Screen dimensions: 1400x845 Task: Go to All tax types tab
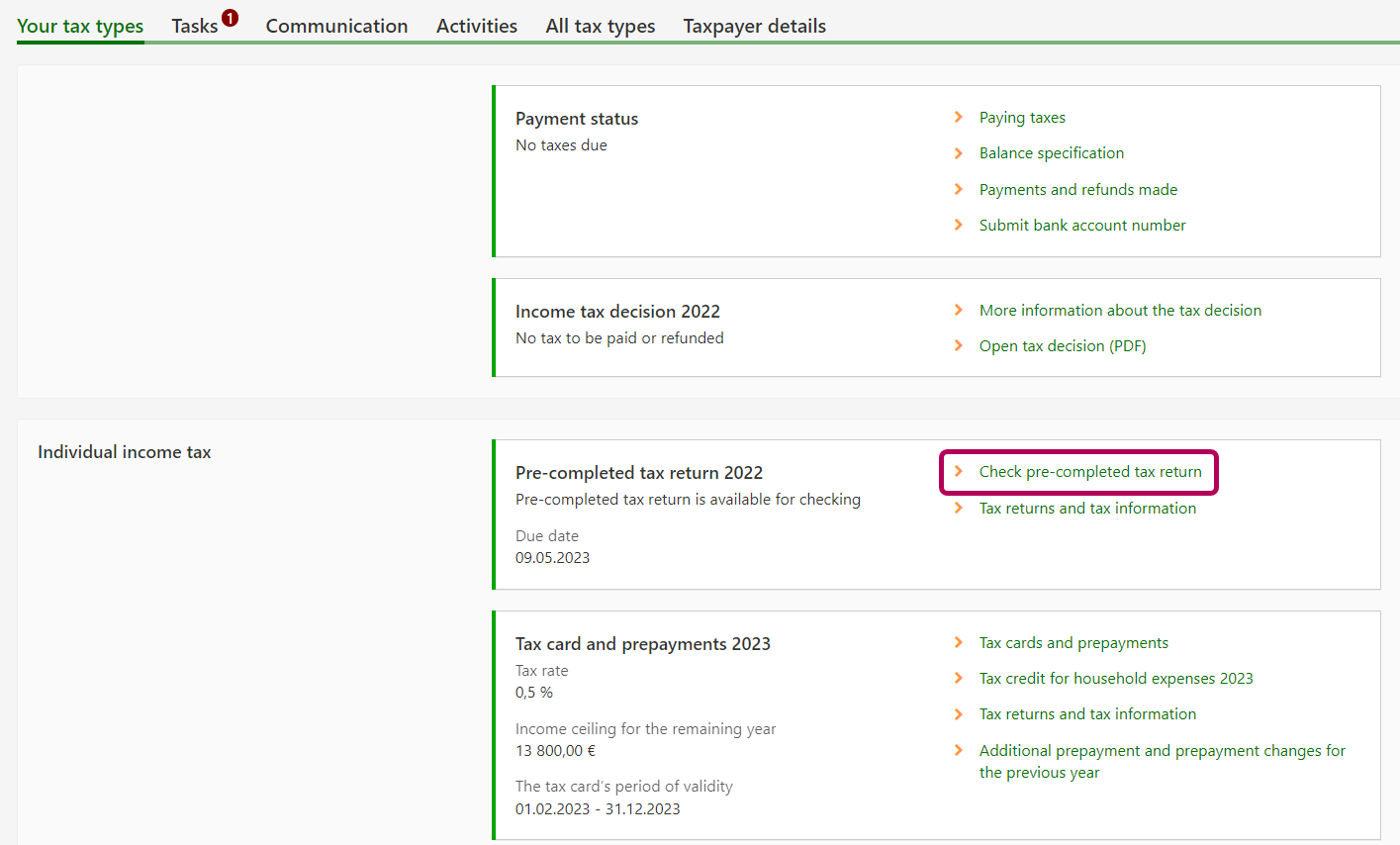pyautogui.click(x=600, y=26)
